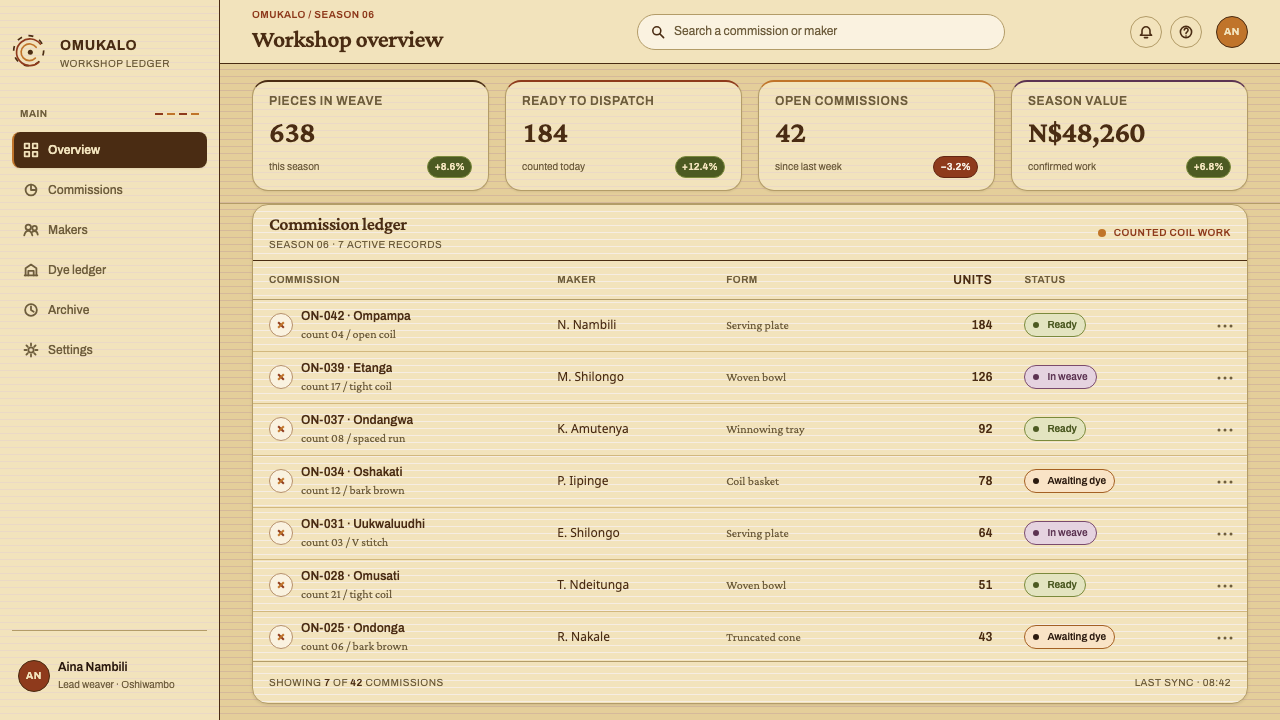Image resolution: width=1280 pixels, height=720 pixels.
Task: Open more actions for ON-037 Ondangwa
Action: [x=1225, y=430]
